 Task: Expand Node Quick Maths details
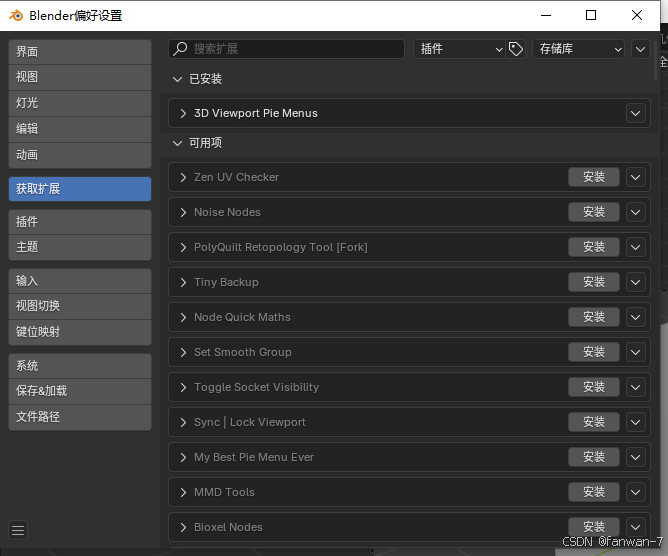pos(183,317)
